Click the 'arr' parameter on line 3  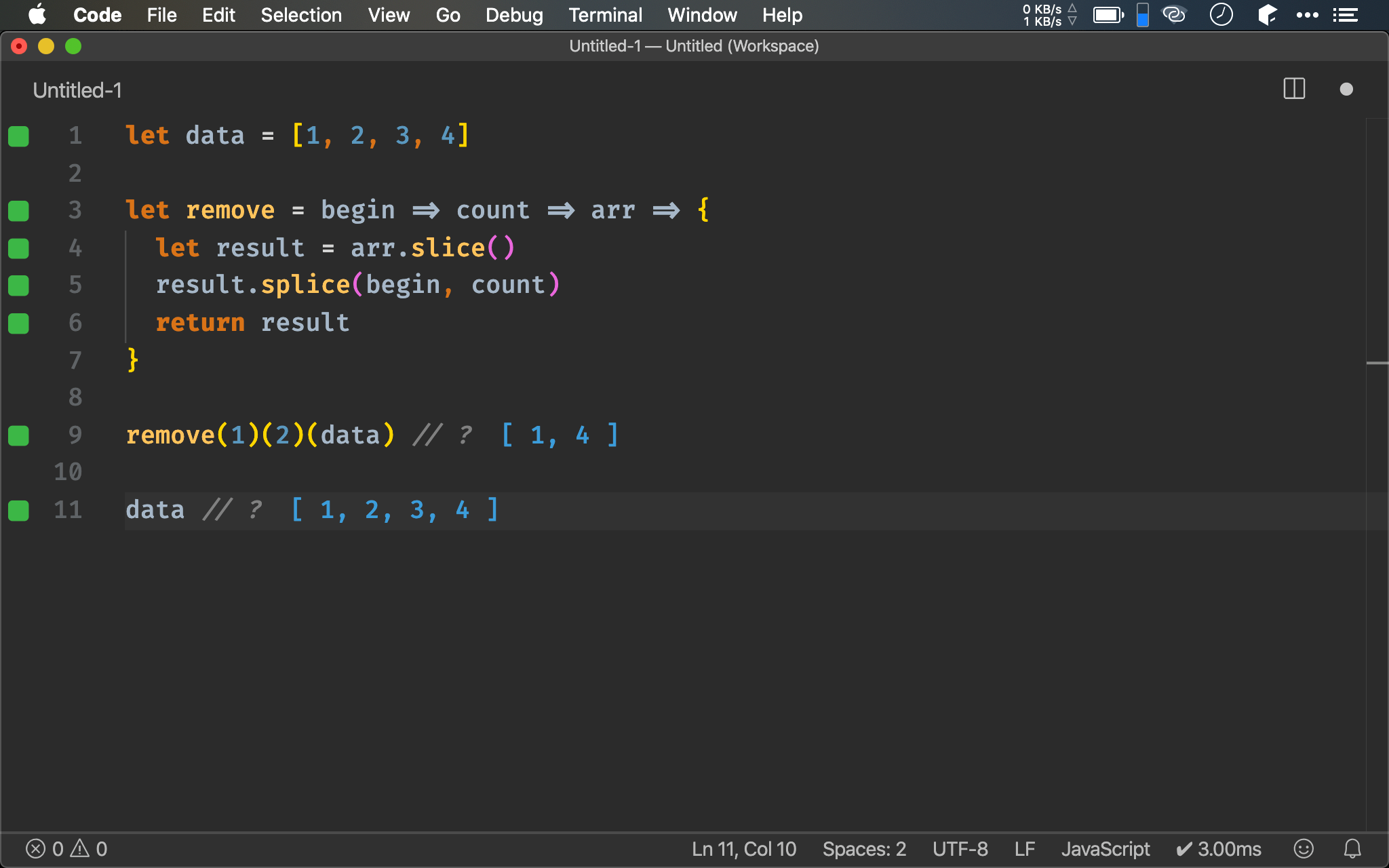click(x=613, y=210)
